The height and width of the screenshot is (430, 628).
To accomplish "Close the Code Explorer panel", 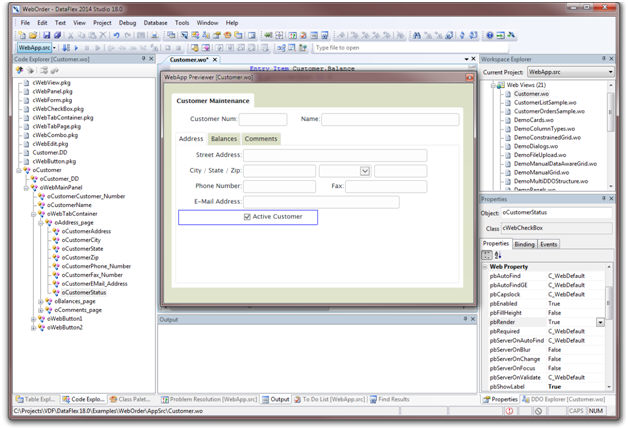I will point(151,58).
